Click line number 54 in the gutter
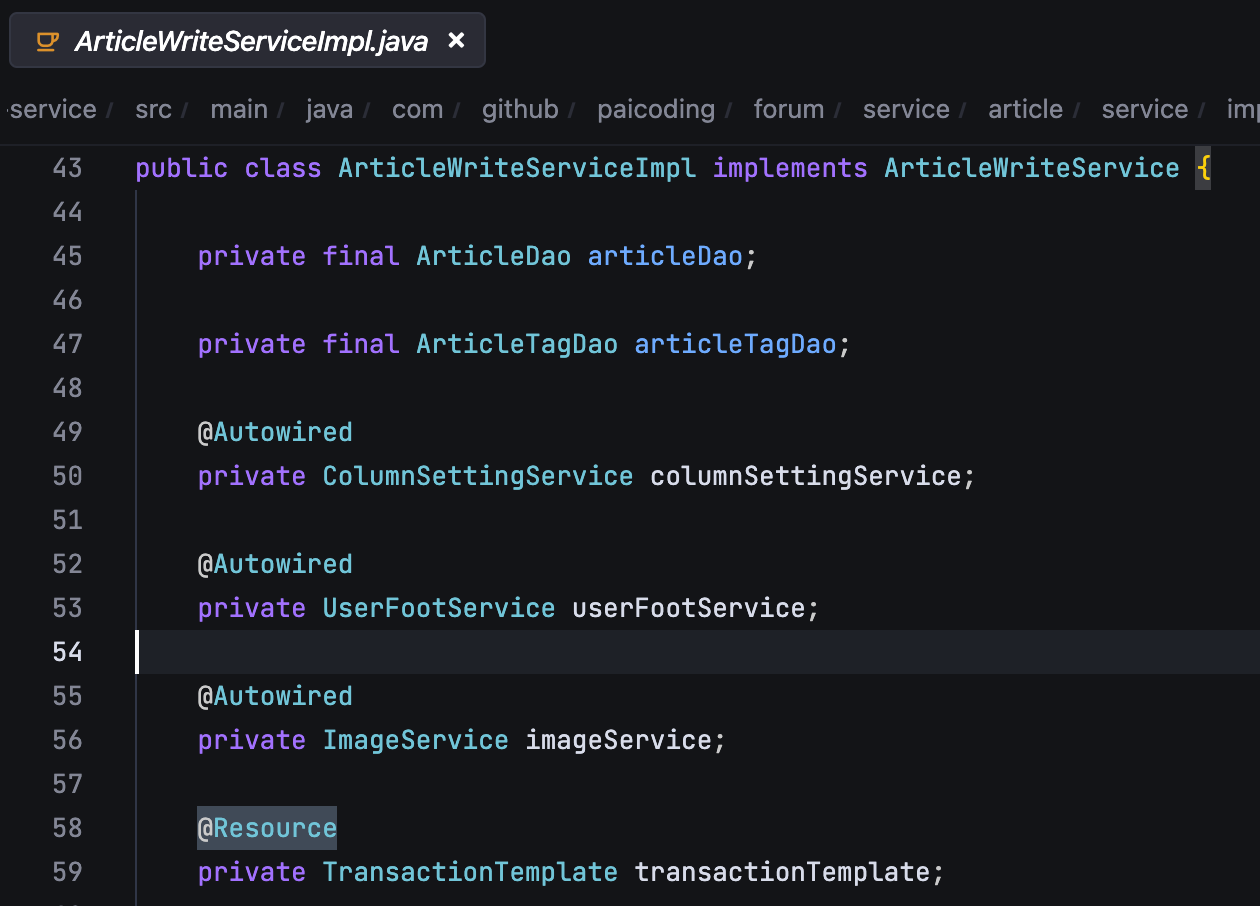The height and width of the screenshot is (906, 1260). point(67,652)
